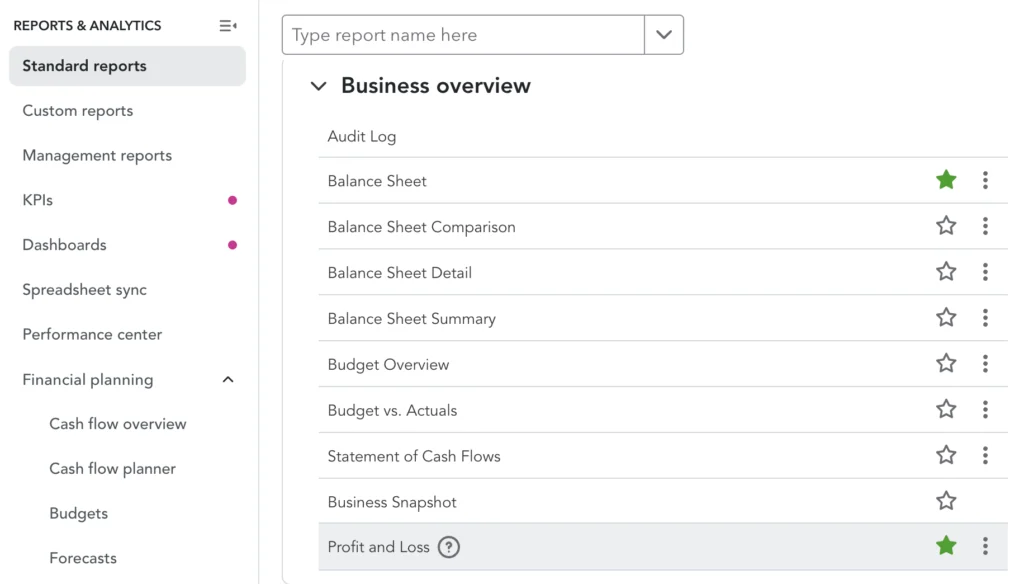Favorite the Balance Sheet Comparison report
This screenshot has height=584, width=1024.
point(946,225)
